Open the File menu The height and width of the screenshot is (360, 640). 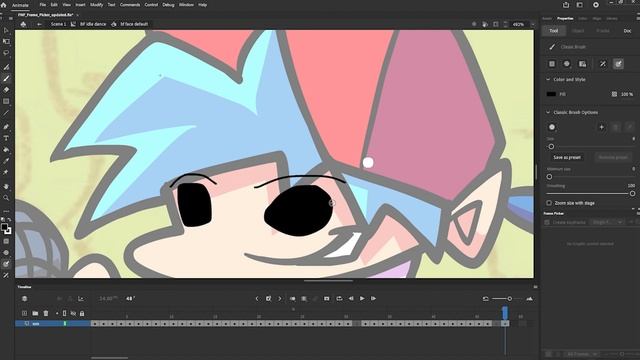pos(42,5)
